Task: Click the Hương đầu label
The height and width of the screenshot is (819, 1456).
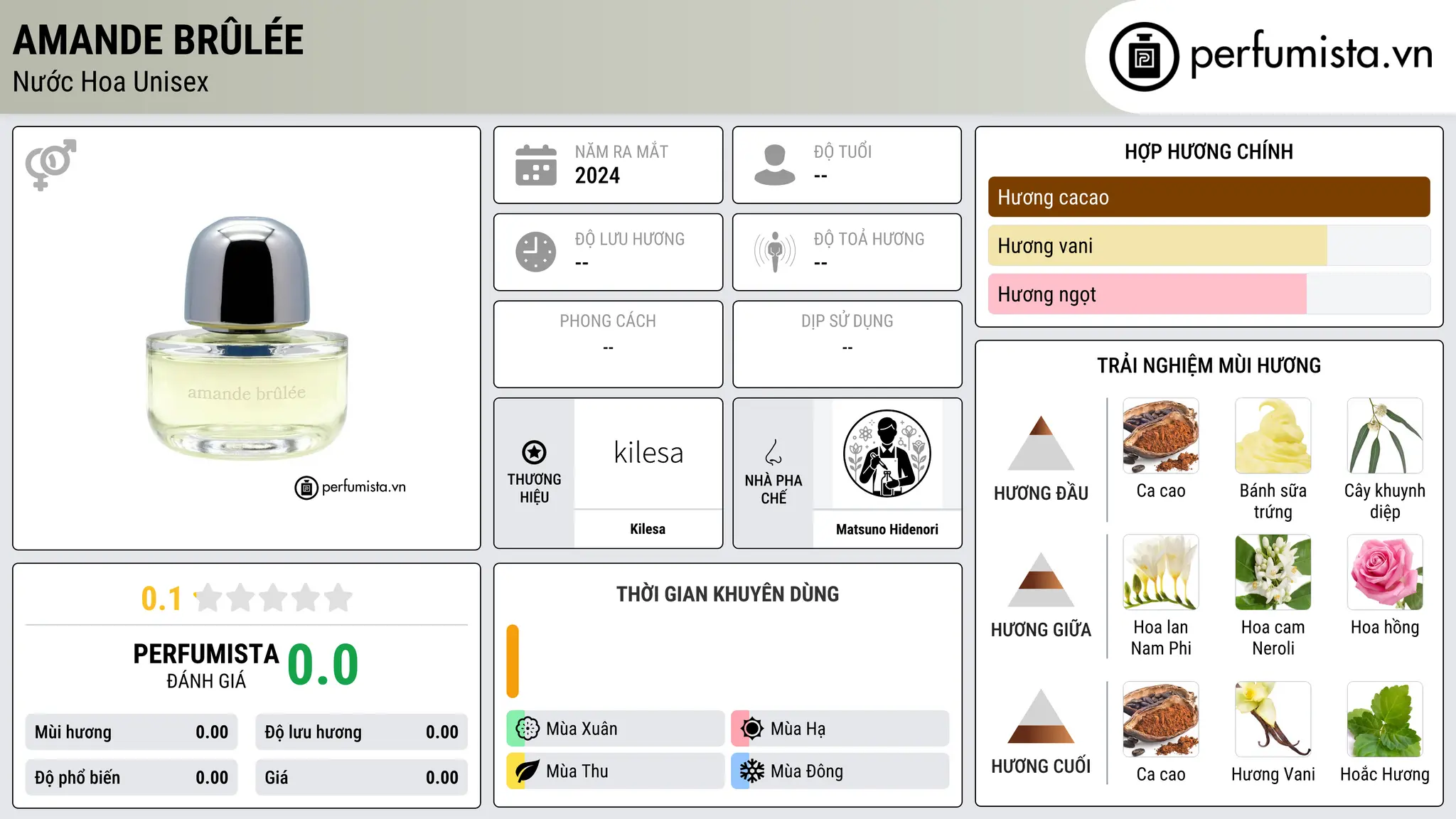Action: coord(1041,493)
